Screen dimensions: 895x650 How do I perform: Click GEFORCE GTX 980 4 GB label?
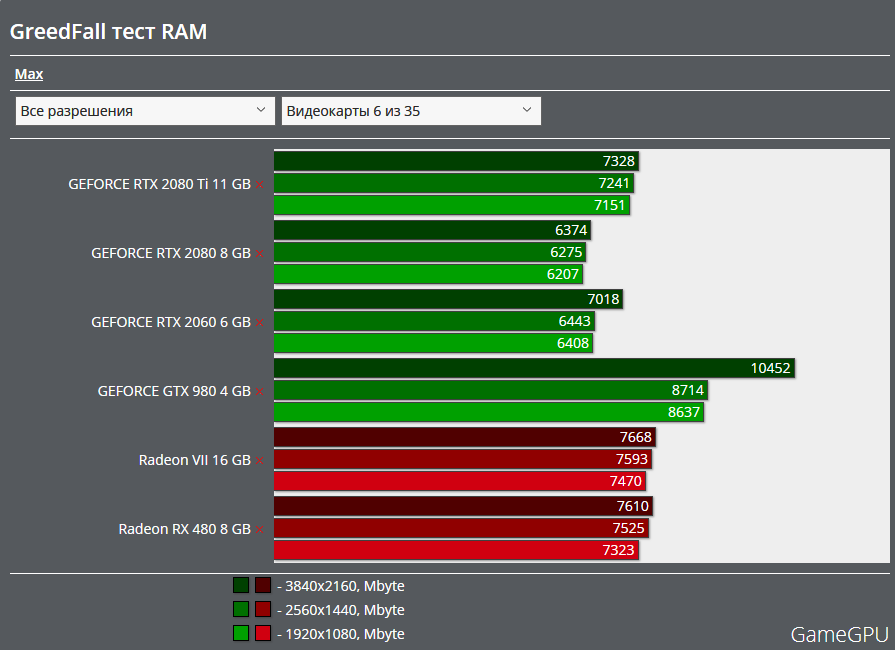174,391
